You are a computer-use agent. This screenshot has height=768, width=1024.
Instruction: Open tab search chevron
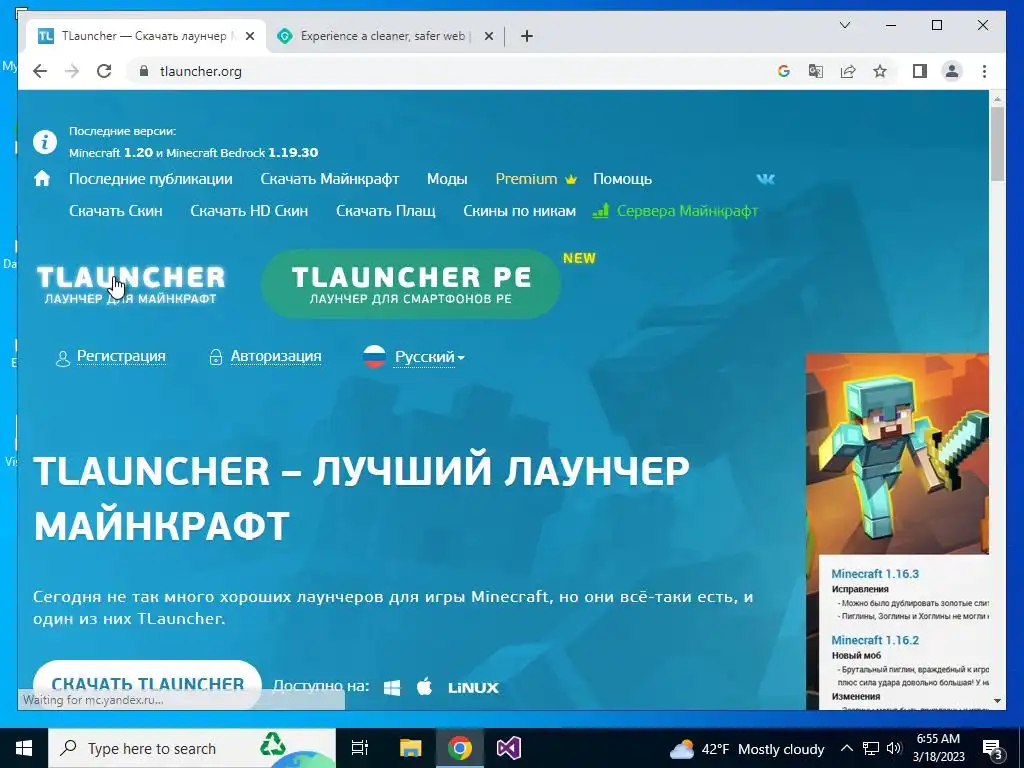844,25
